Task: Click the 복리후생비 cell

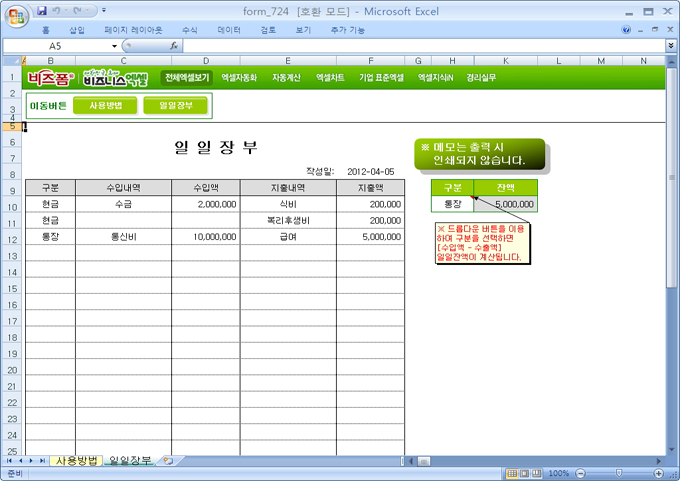Action: tap(288, 220)
